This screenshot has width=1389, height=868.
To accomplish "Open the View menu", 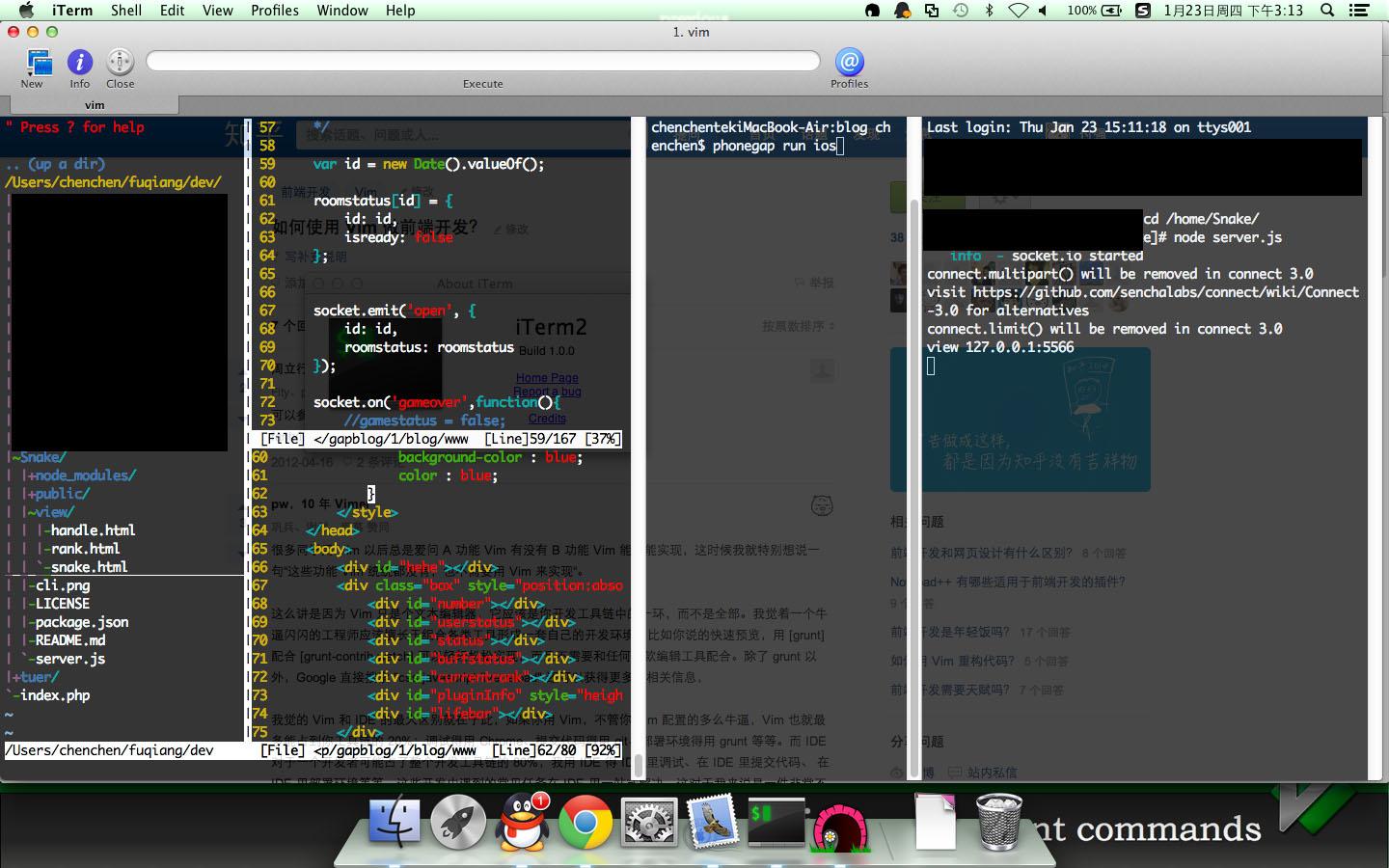I will (218, 11).
